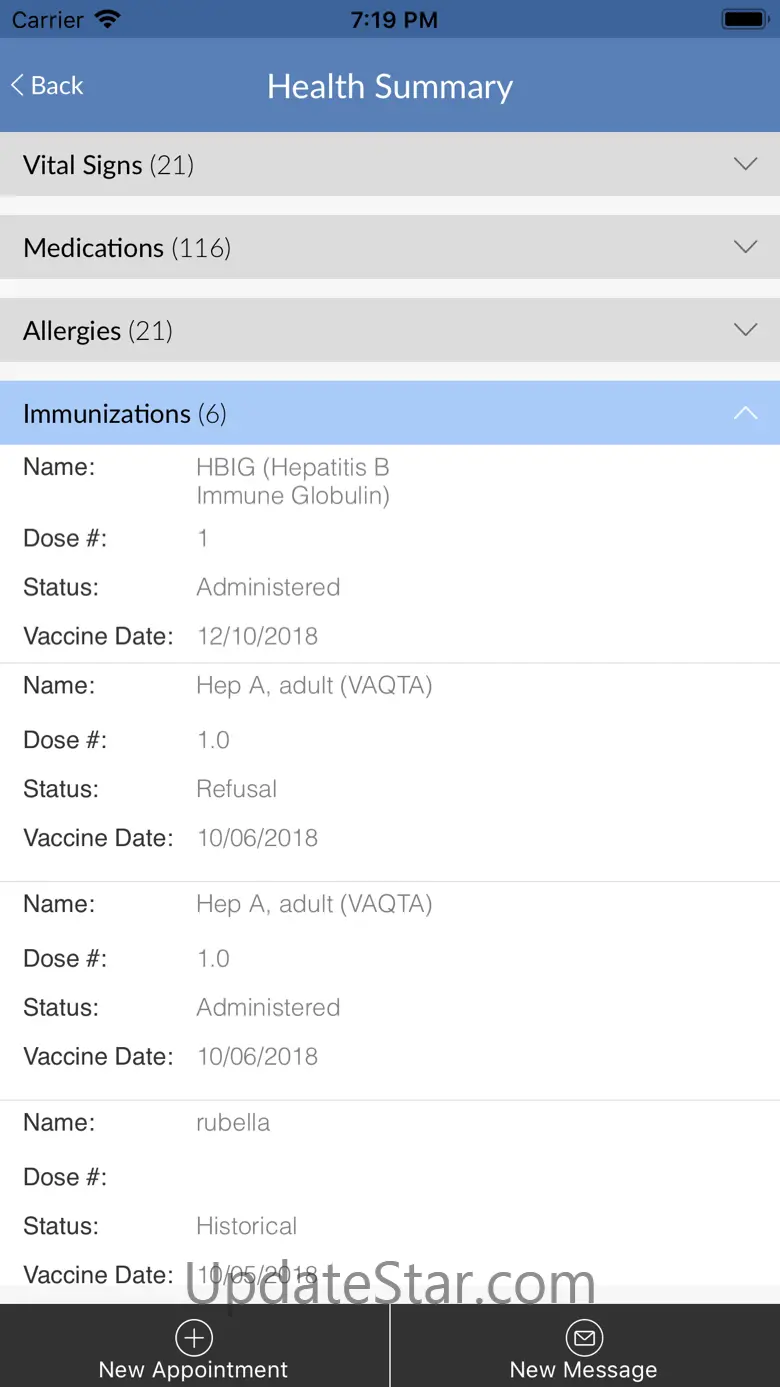Tap New Appointment button label
This screenshot has height=1387, width=780.
coord(193,1370)
